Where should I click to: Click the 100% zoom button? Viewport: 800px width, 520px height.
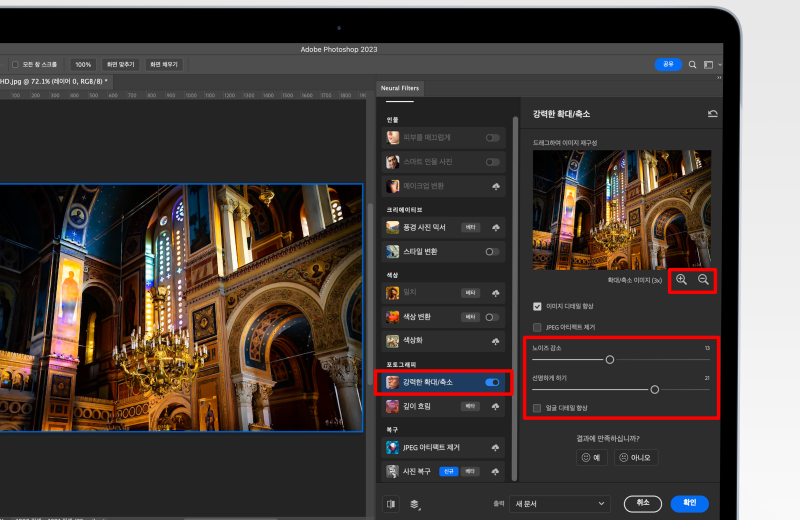click(83, 64)
